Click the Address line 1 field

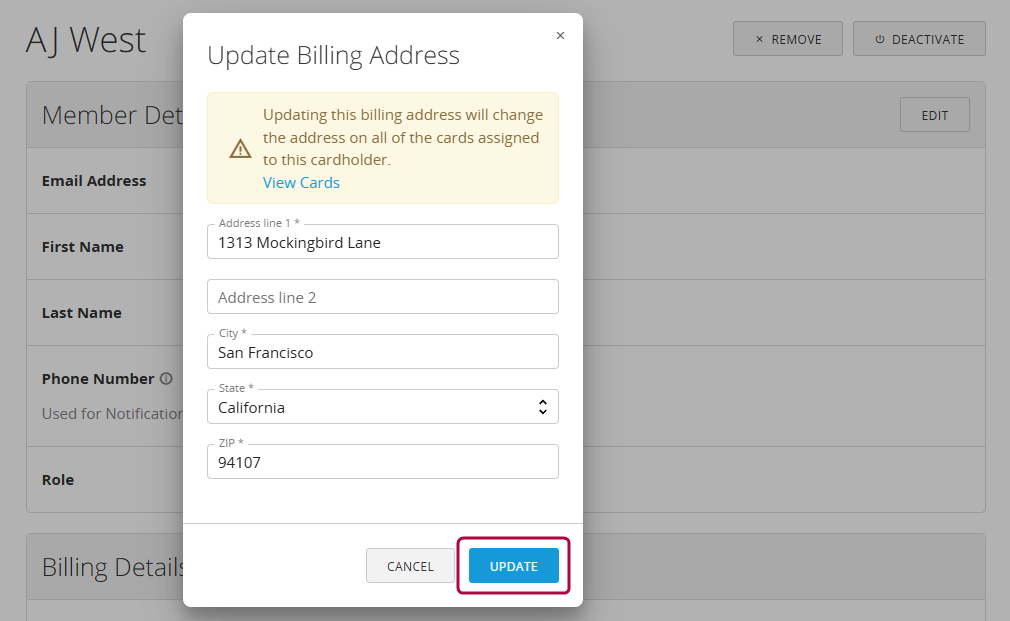(x=383, y=241)
